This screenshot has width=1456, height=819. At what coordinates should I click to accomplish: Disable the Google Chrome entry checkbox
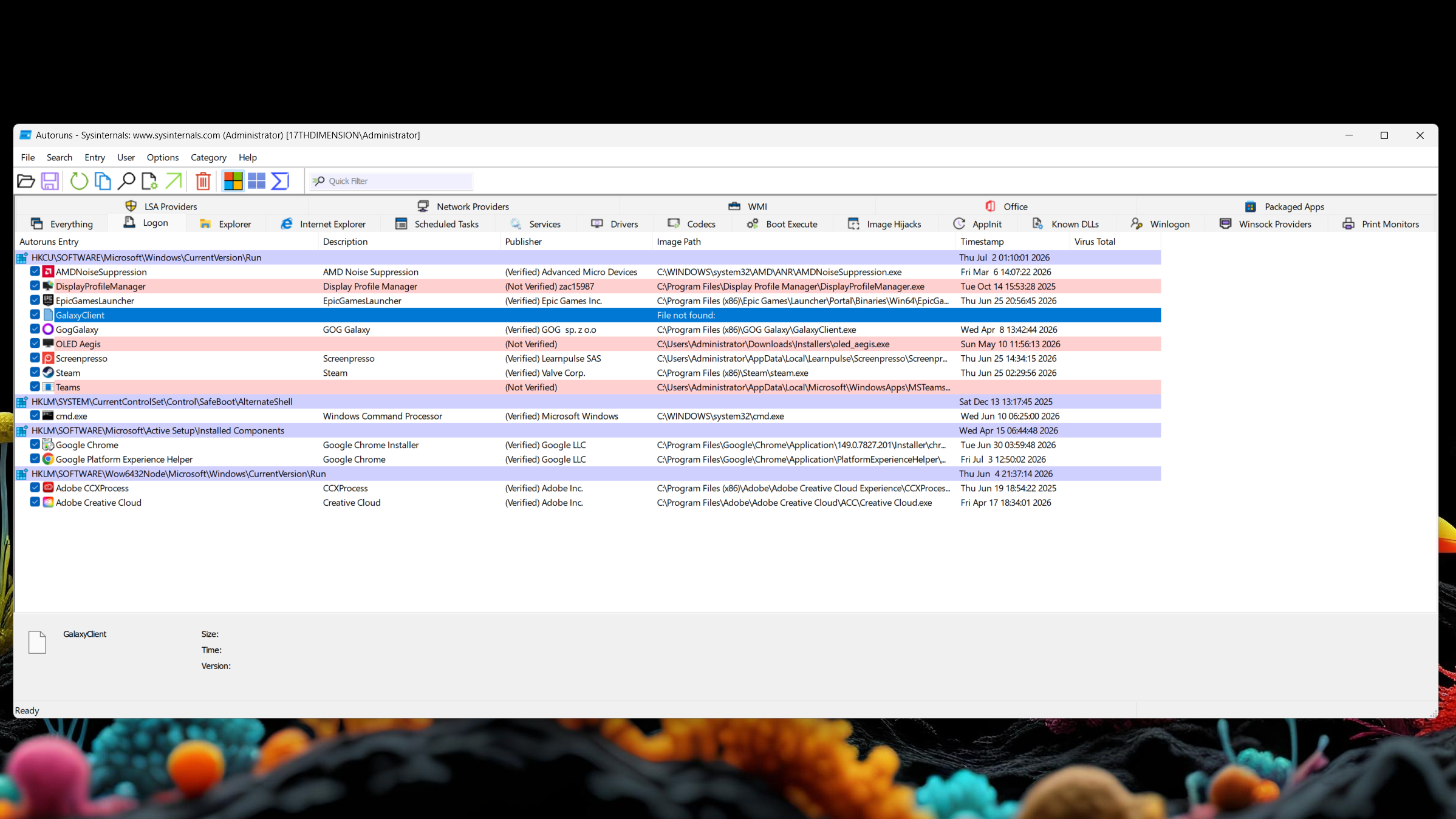(x=35, y=444)
